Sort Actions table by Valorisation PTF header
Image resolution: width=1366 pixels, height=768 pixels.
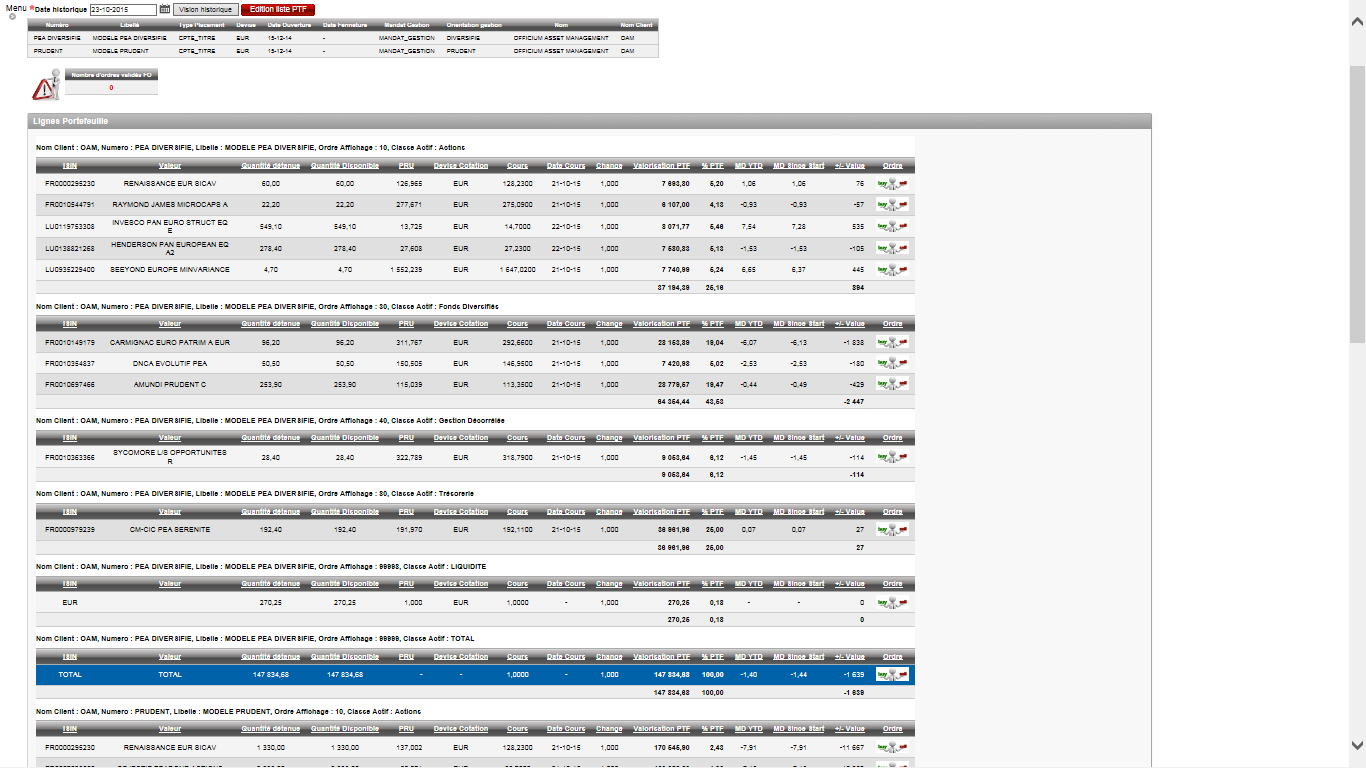click(x=661, y=167)
